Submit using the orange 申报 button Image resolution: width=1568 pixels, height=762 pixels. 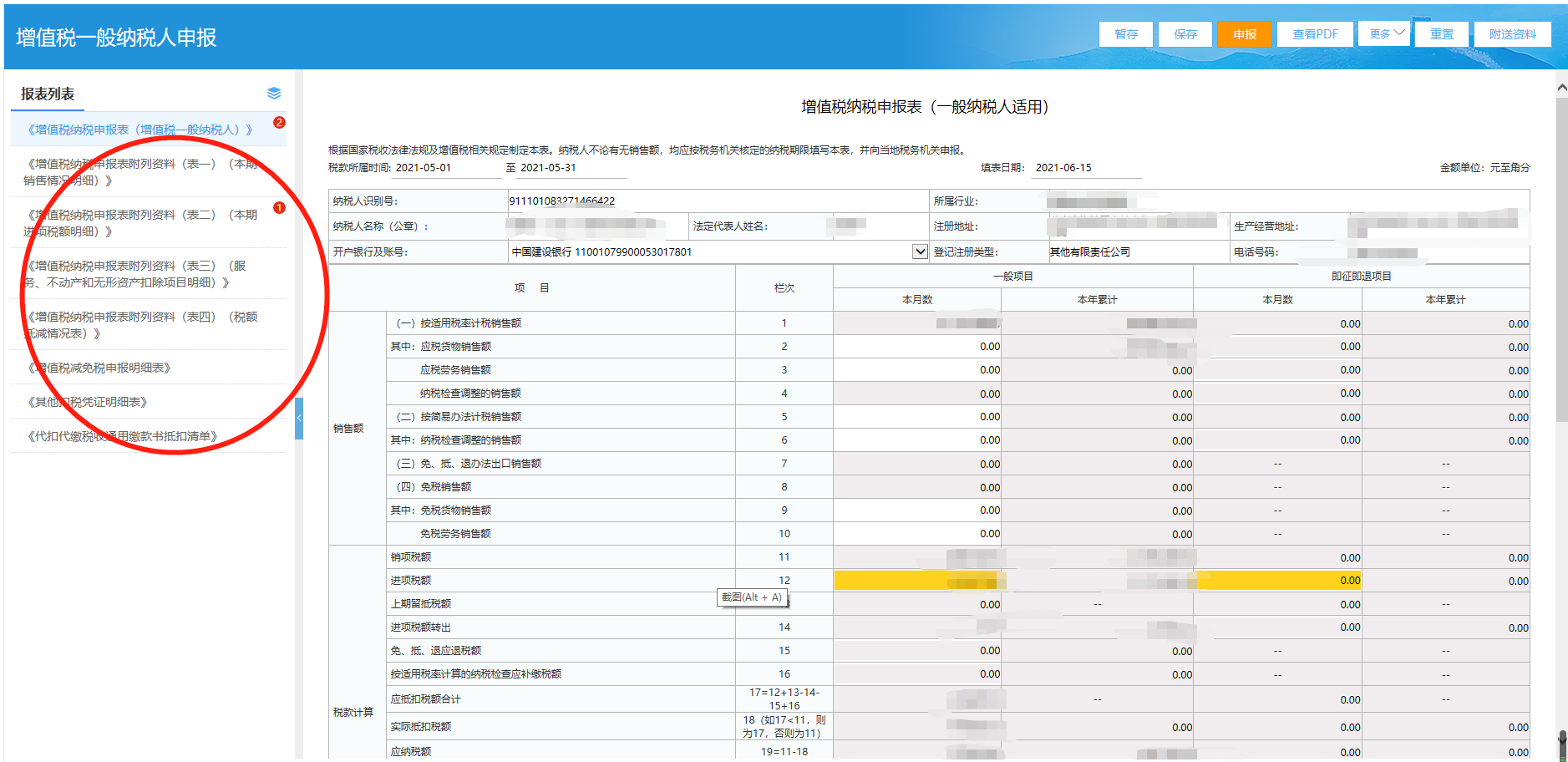(x=1245, y=34)
